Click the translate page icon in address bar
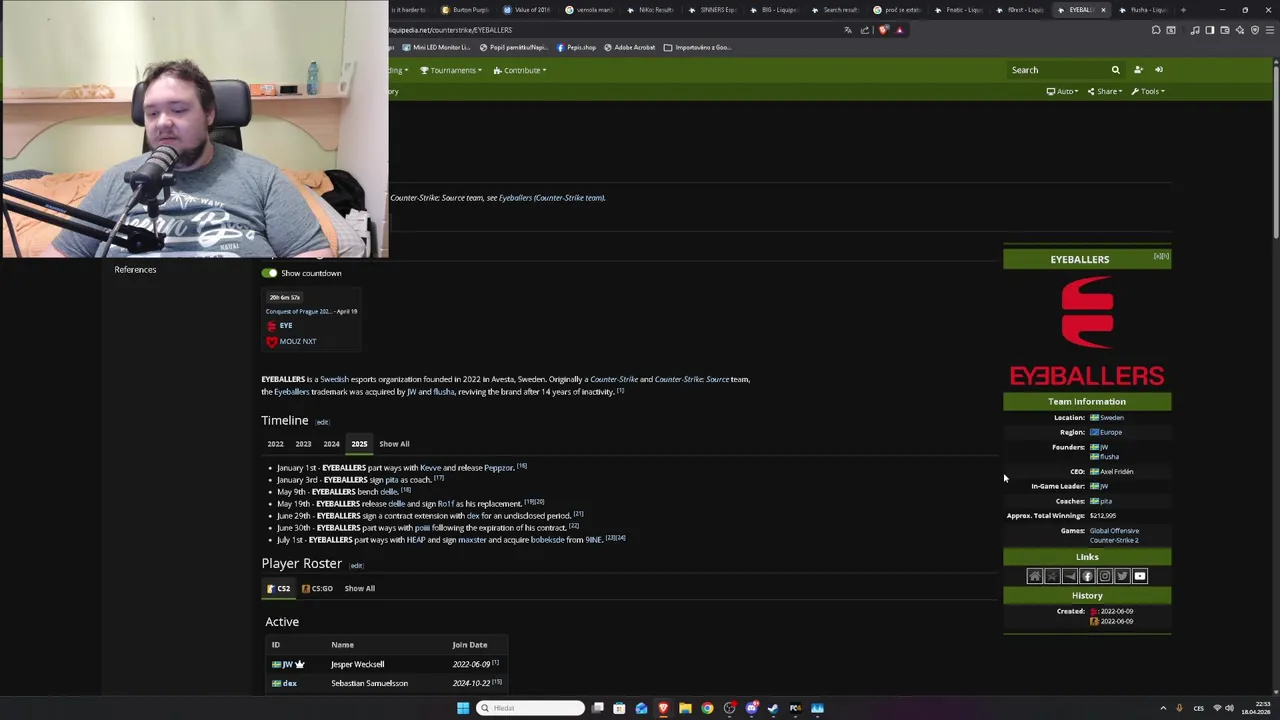 point(848,30)
